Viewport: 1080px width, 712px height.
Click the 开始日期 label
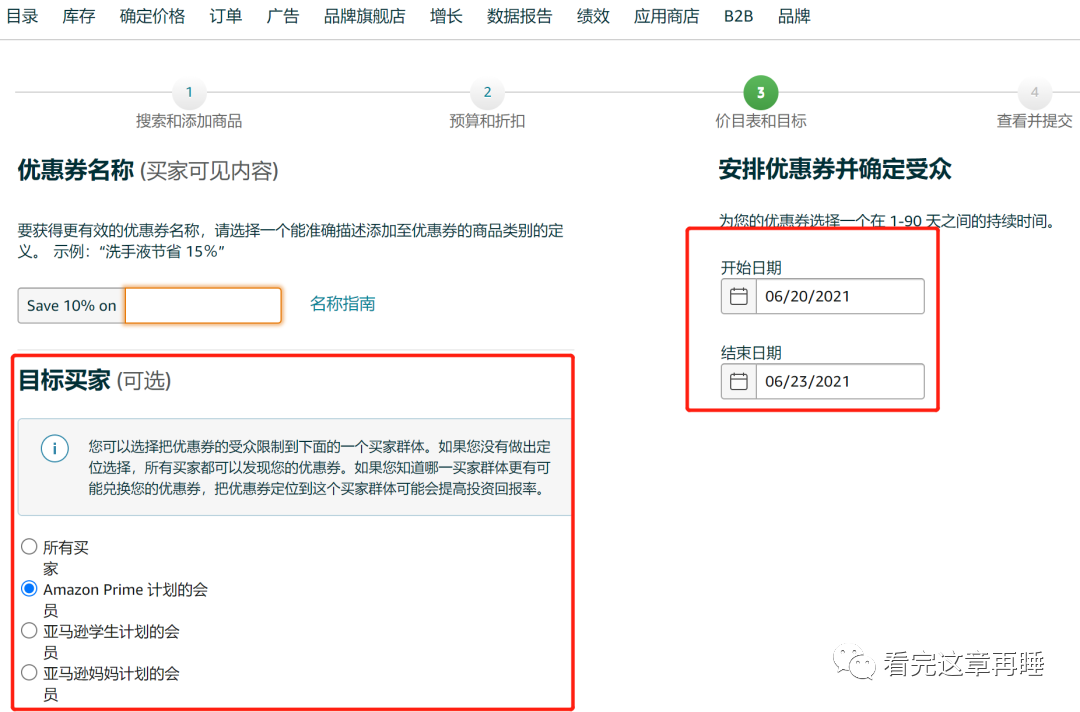[751, 268]
